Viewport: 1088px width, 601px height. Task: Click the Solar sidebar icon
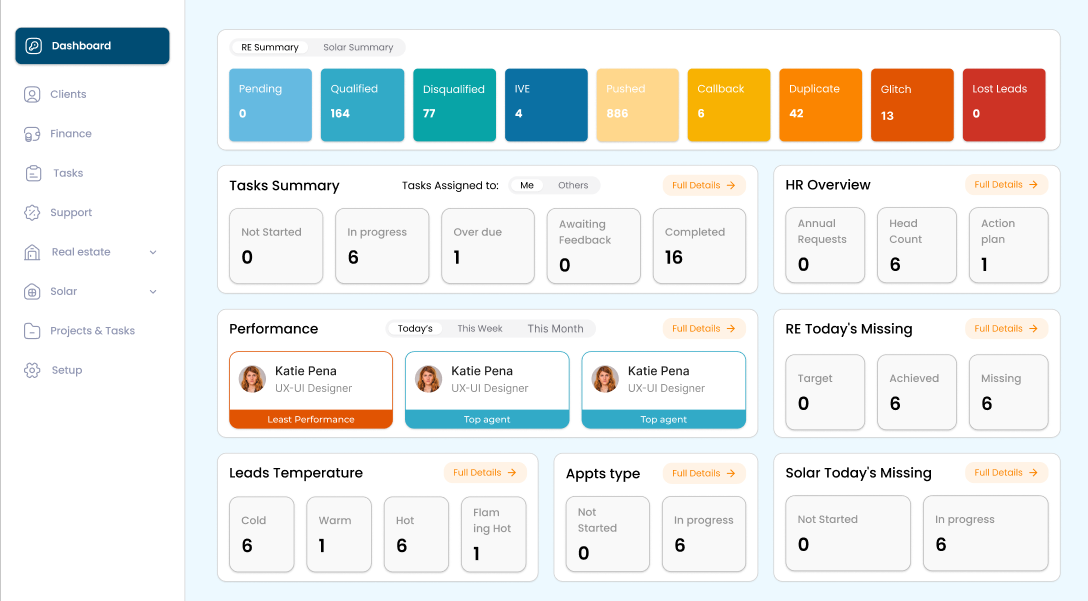pyautogui.click(x=32, y=292)
